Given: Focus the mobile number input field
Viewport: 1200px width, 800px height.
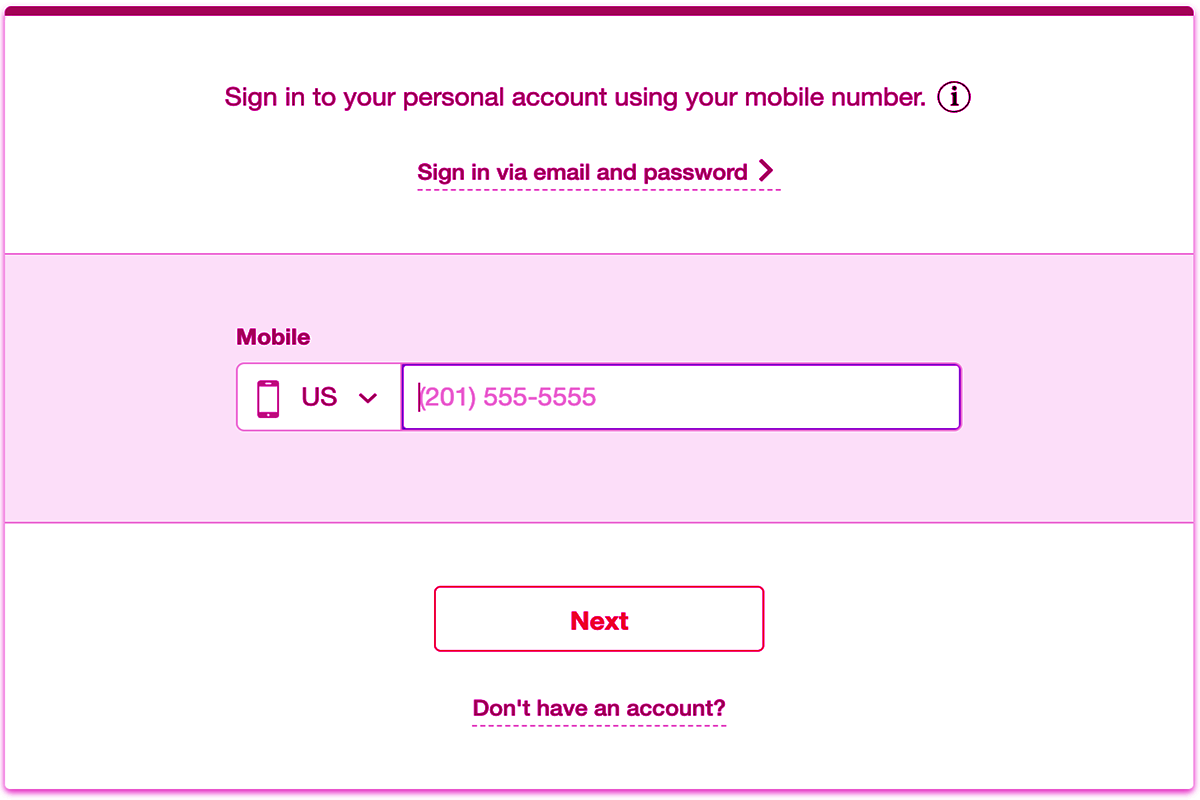Looking at the screenshot, I should tap(680, 398).
